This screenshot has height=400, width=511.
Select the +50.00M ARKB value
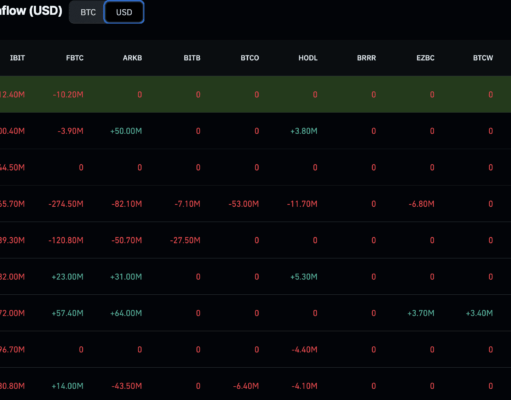tap(126, 131)
